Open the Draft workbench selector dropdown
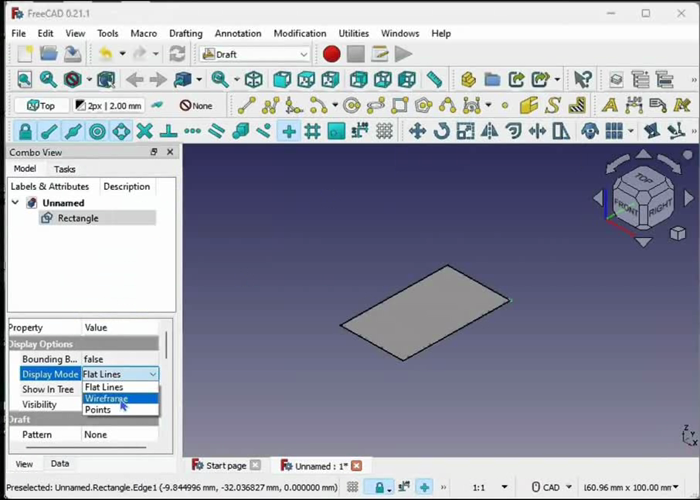Image resolution: width=700 pixels, height=500 pixels. [255, 54]
